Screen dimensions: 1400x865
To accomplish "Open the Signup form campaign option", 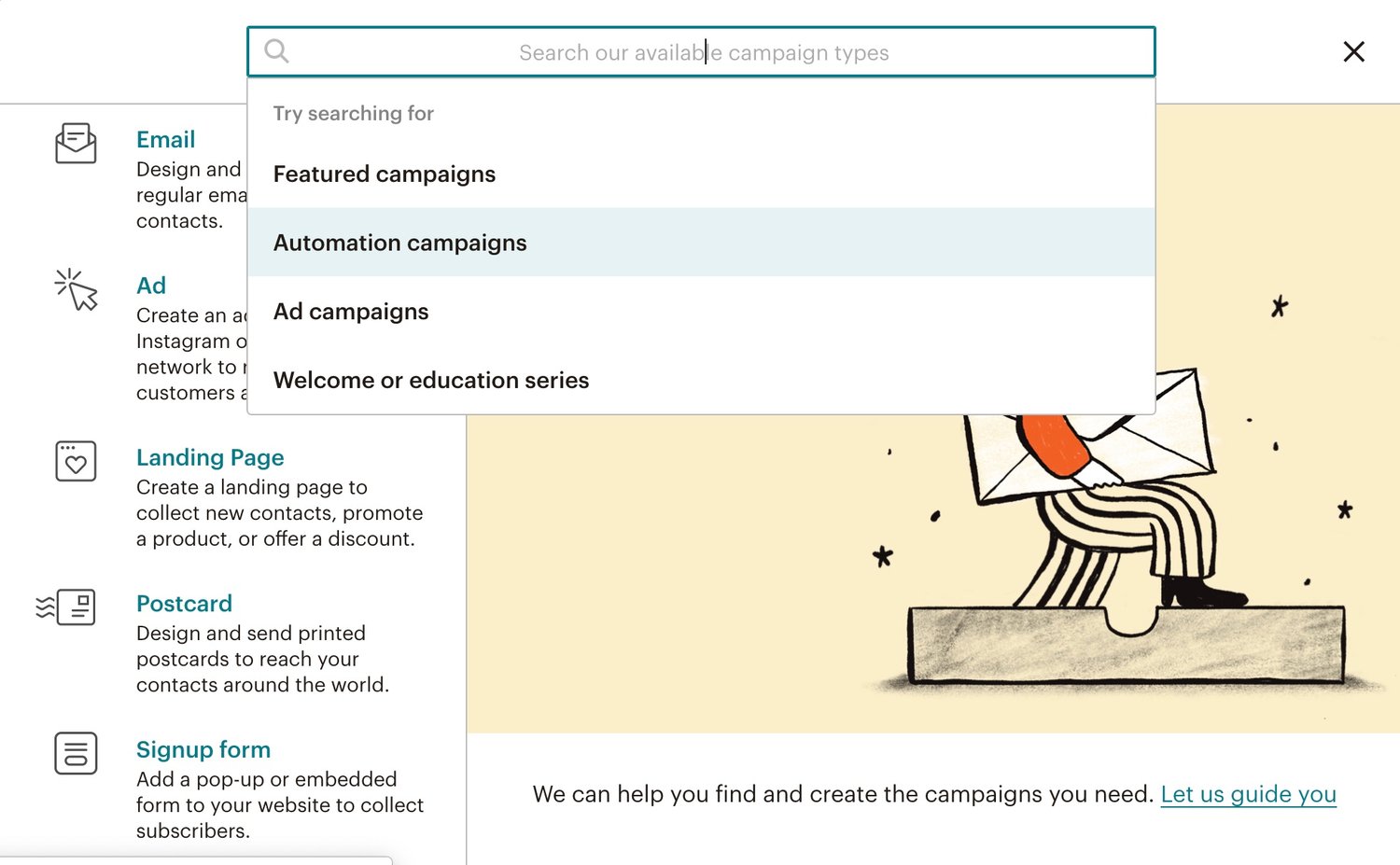I will click(203, 749).
